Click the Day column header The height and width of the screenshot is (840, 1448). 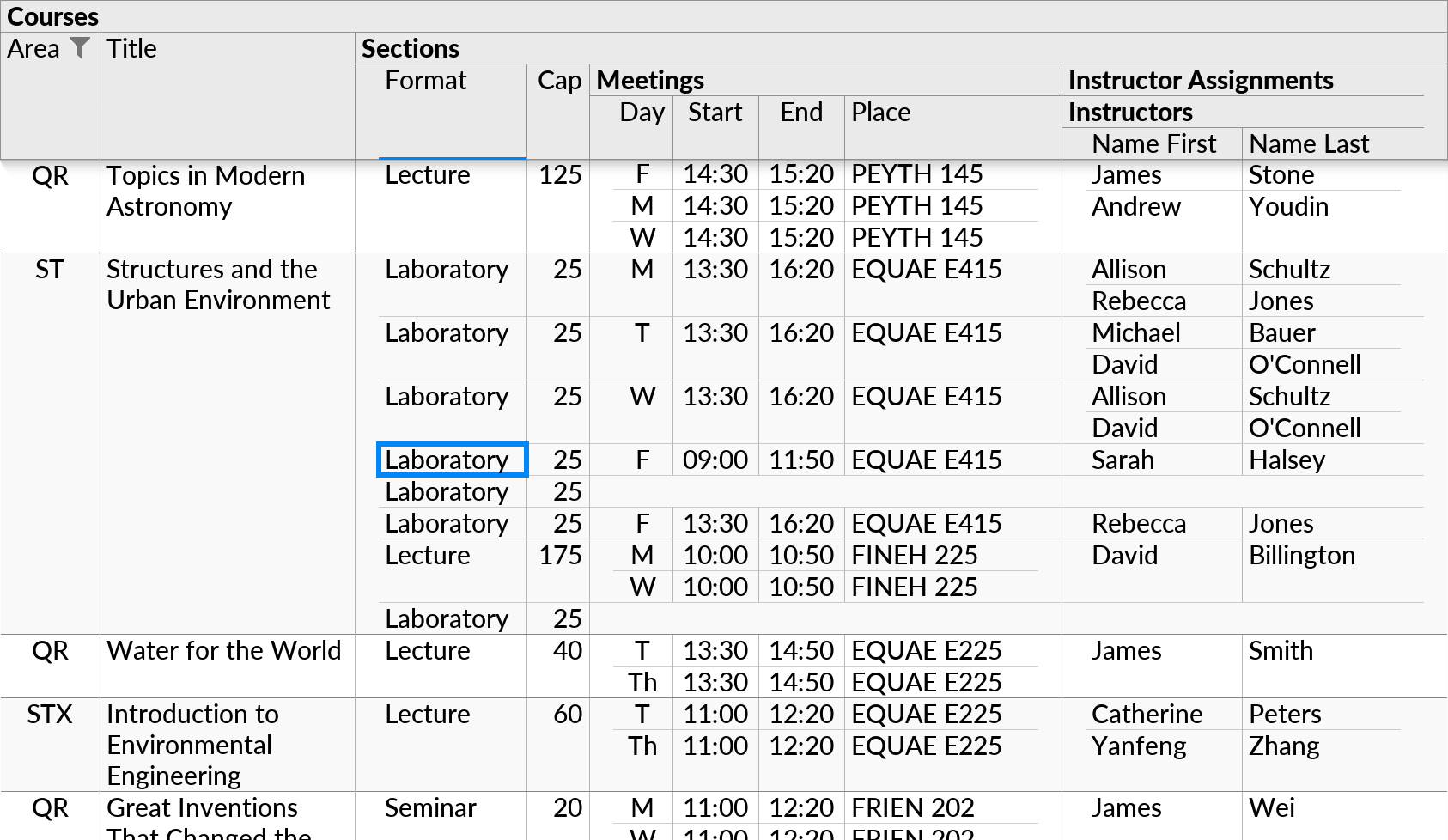coord(642,113)
